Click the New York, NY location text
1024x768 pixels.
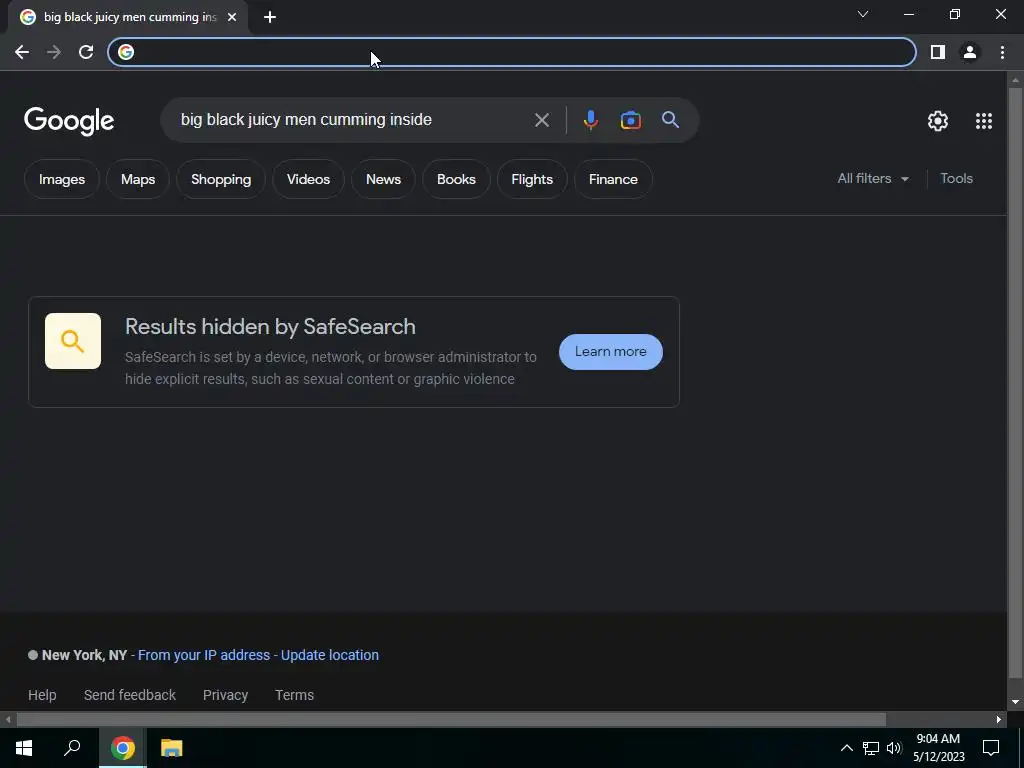(x=84, y=655)
